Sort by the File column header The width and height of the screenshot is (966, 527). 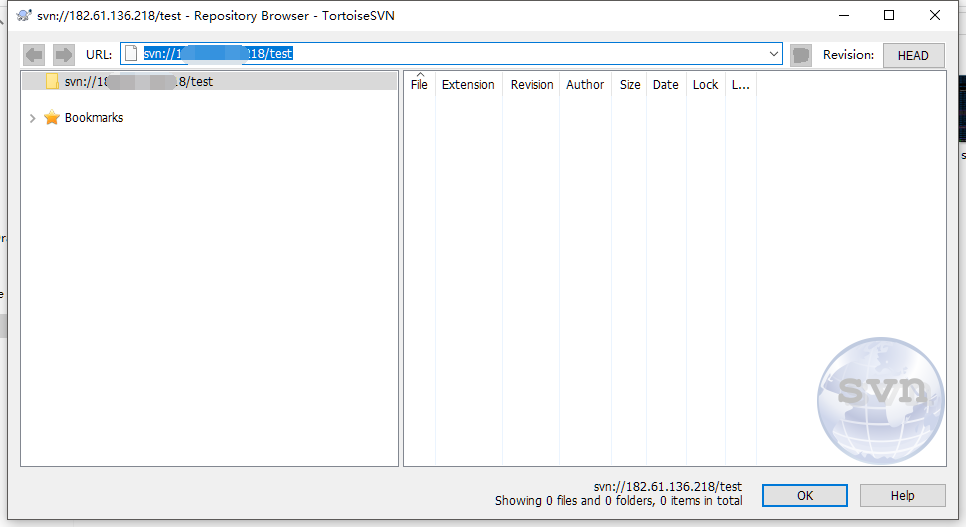coord(419,84)
